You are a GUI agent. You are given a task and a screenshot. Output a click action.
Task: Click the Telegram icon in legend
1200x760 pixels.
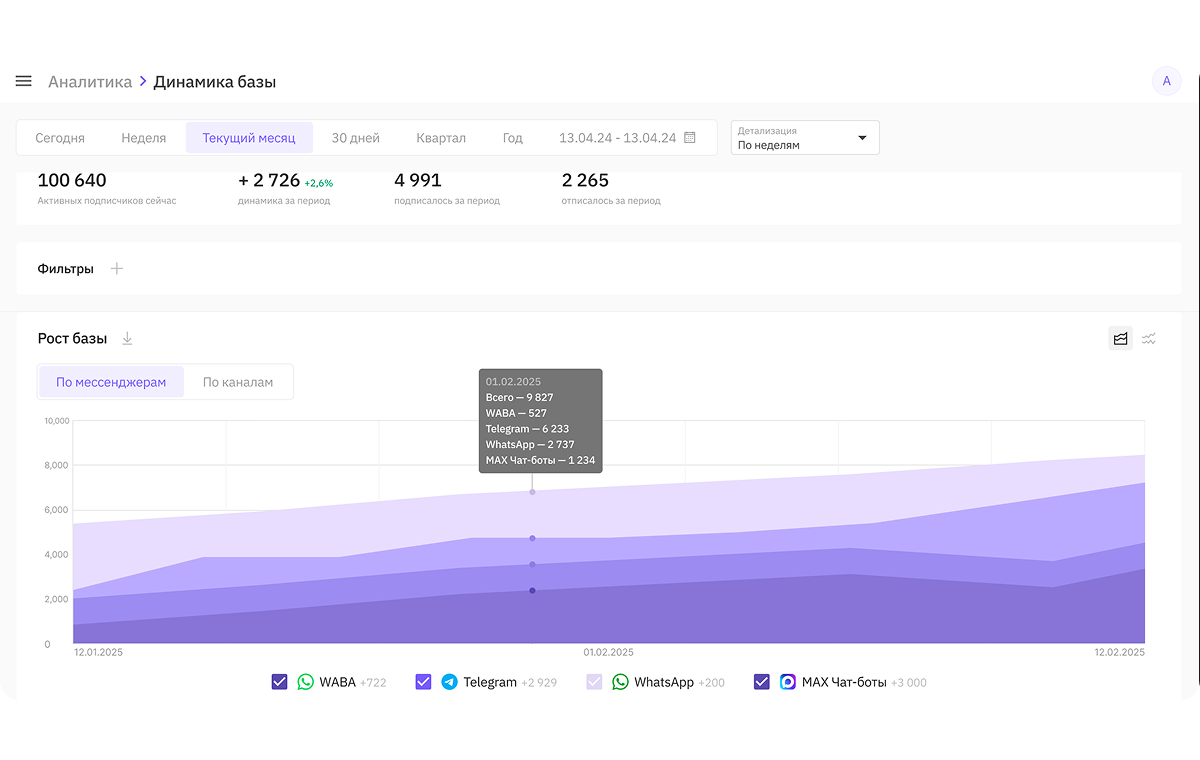coord(450,682)
